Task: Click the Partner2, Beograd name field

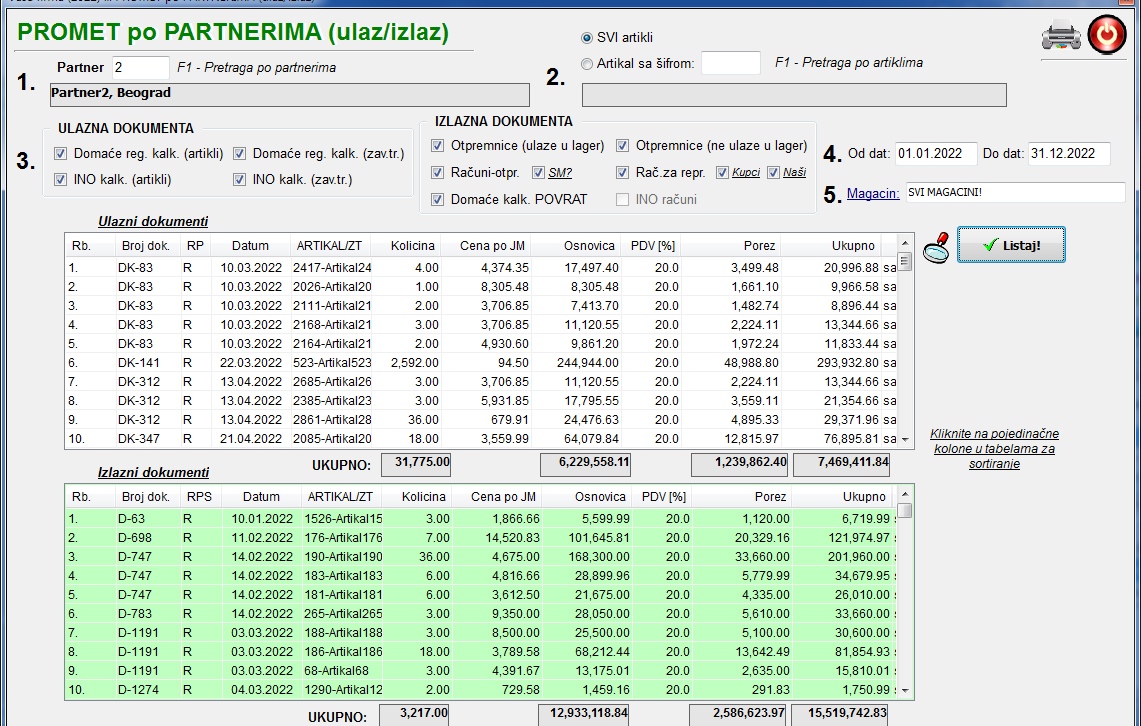Action: 290,95
